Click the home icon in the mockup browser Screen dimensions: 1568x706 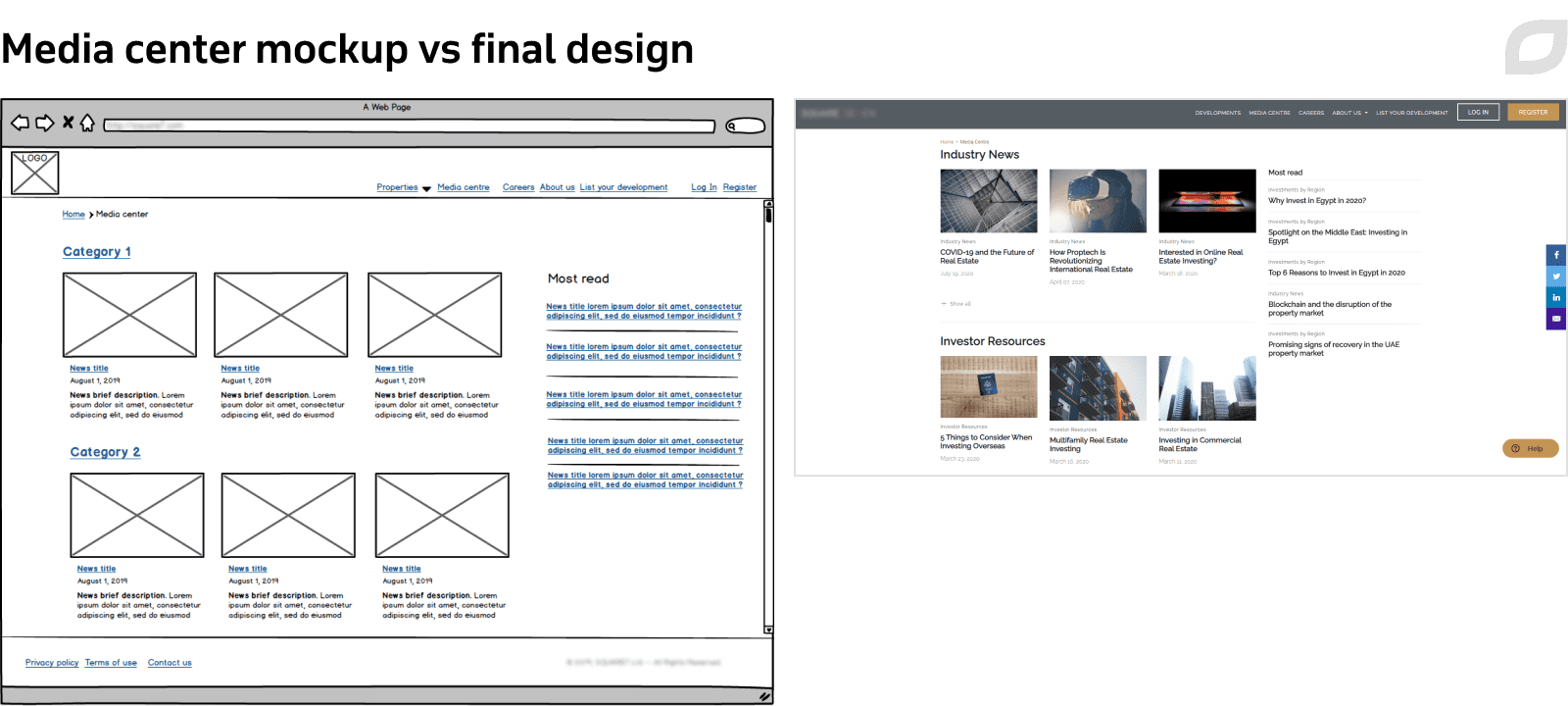[87, 123]
